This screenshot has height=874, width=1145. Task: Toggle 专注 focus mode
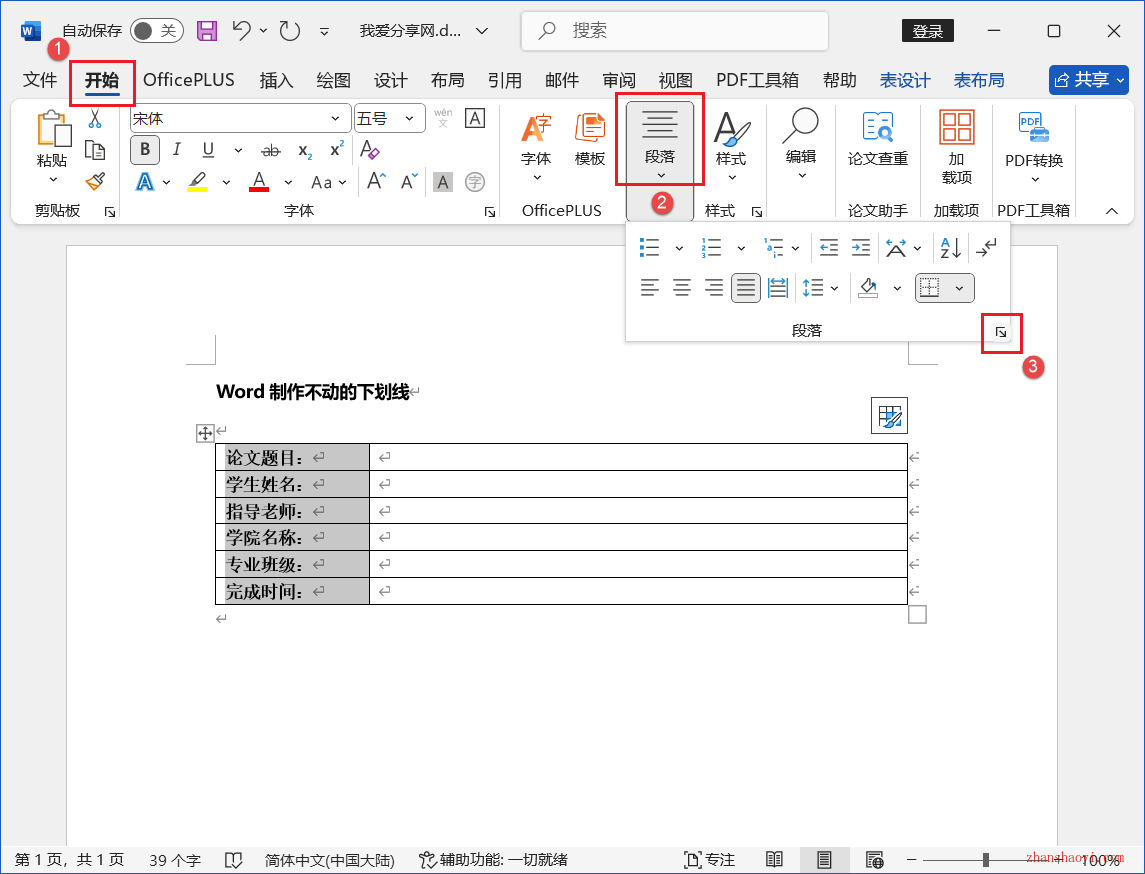[709, 859]
